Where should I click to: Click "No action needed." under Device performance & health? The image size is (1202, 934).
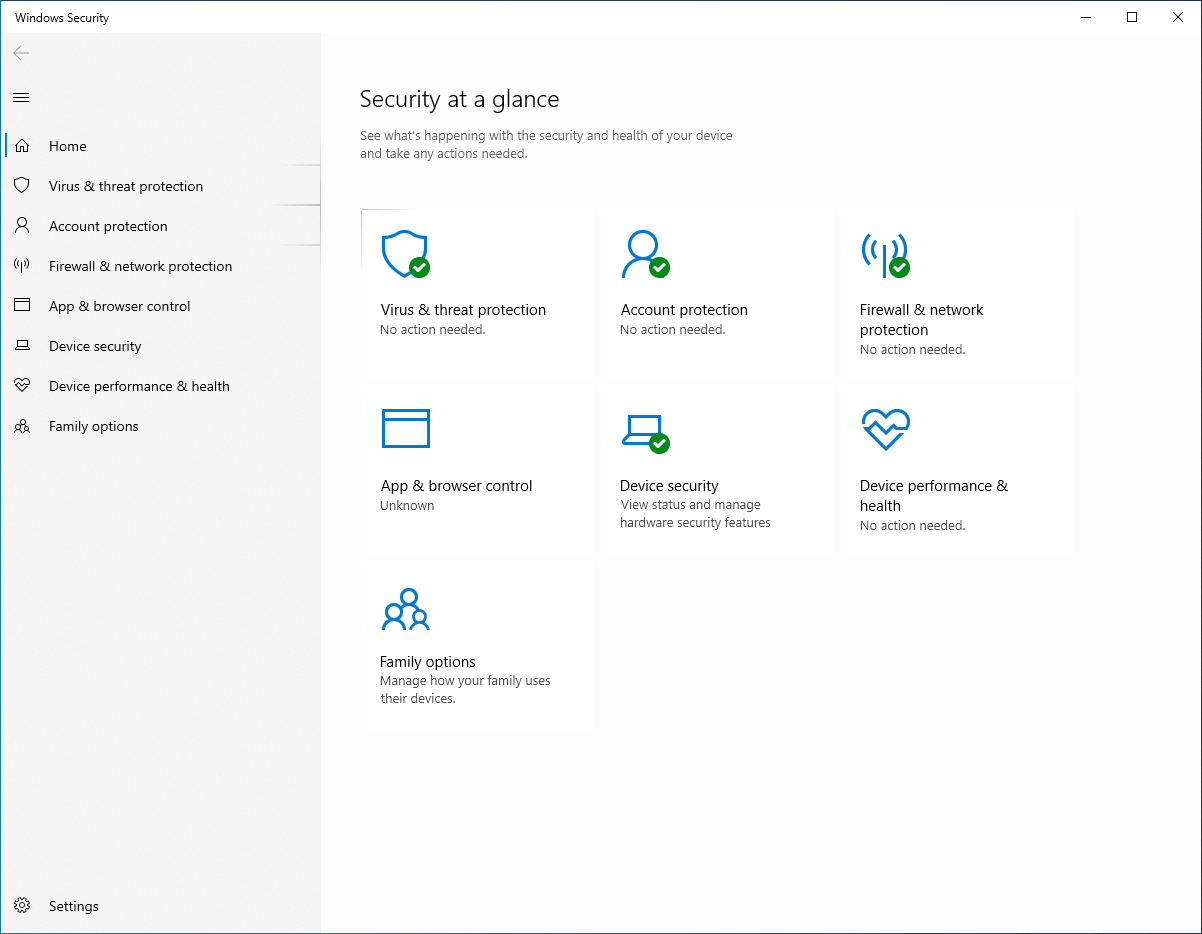pyautogui.click(x=912, y=526)
